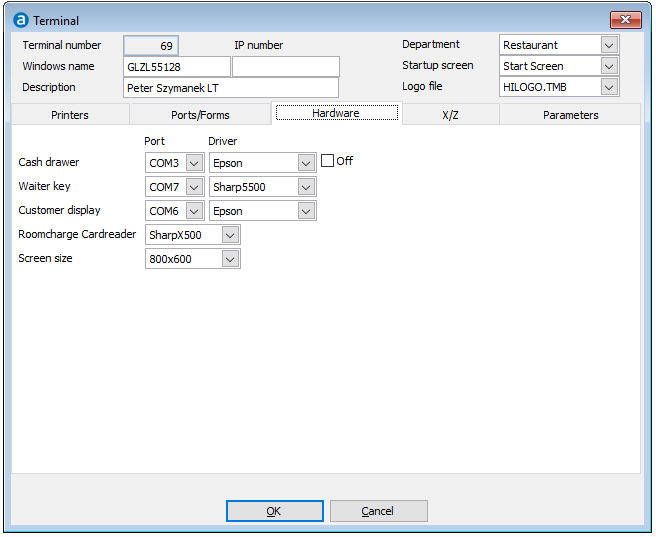Expand Roomcharge Cardreader SharpX500 dropdown

(230, 235)
